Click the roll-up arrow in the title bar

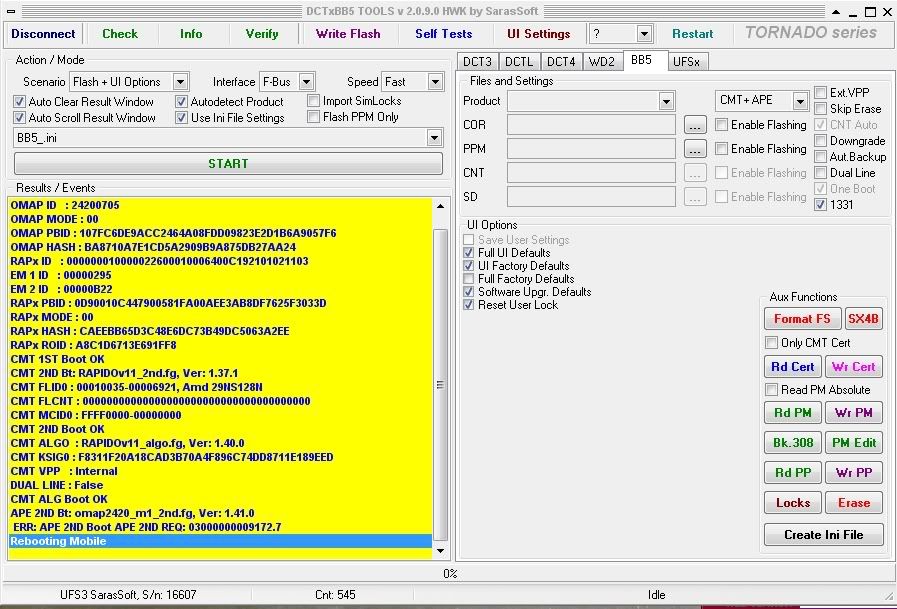click(x=836, y=12)
